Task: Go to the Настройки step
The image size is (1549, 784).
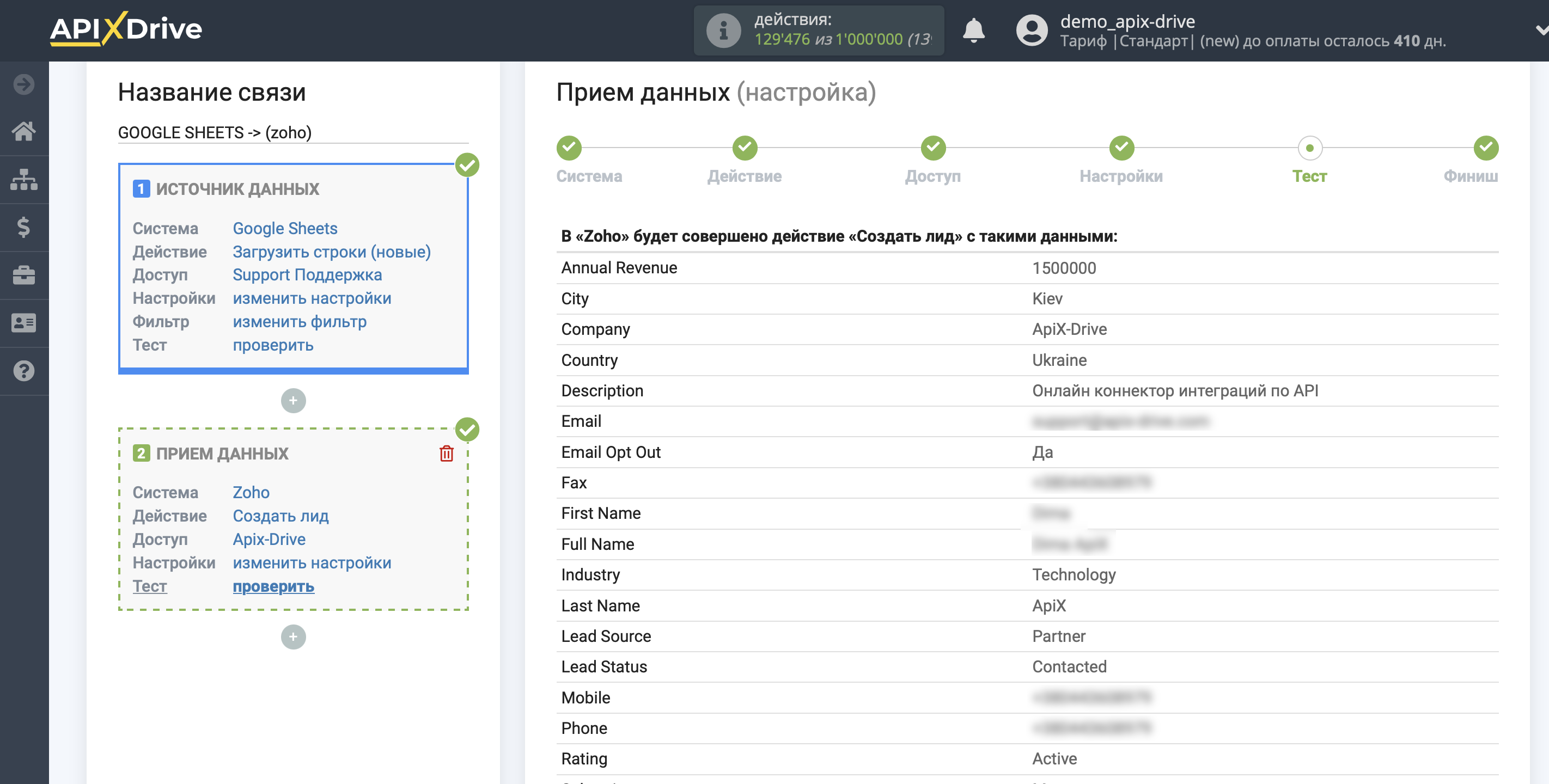Action: point(1121,148)
